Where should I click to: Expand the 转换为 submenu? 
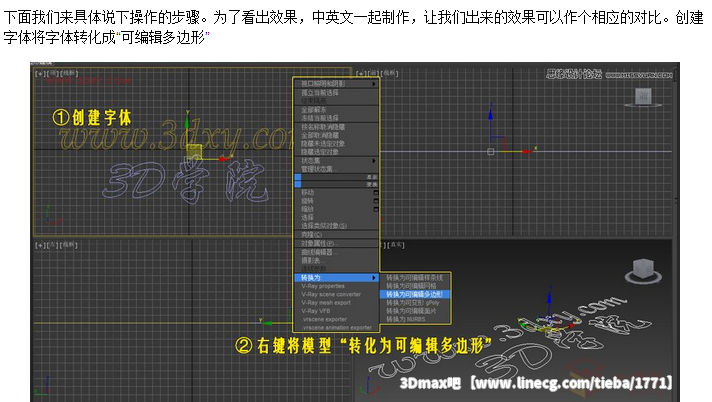click(x=336, y=278)
